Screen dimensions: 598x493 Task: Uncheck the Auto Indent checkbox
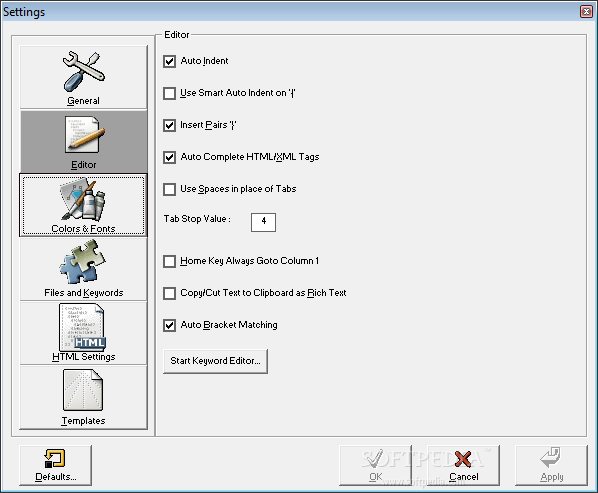pyautogui.click(x=169, y=61)
